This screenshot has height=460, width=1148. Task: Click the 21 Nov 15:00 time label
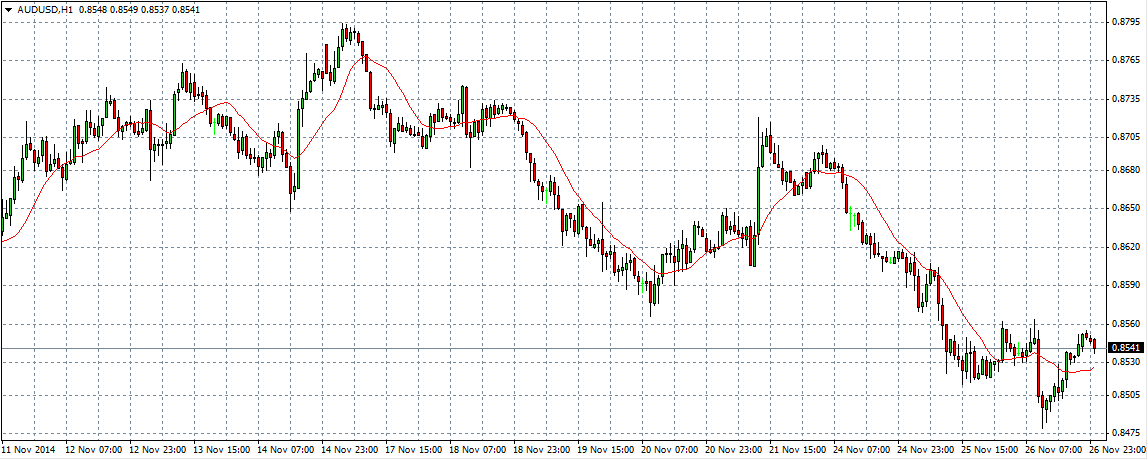799,450
